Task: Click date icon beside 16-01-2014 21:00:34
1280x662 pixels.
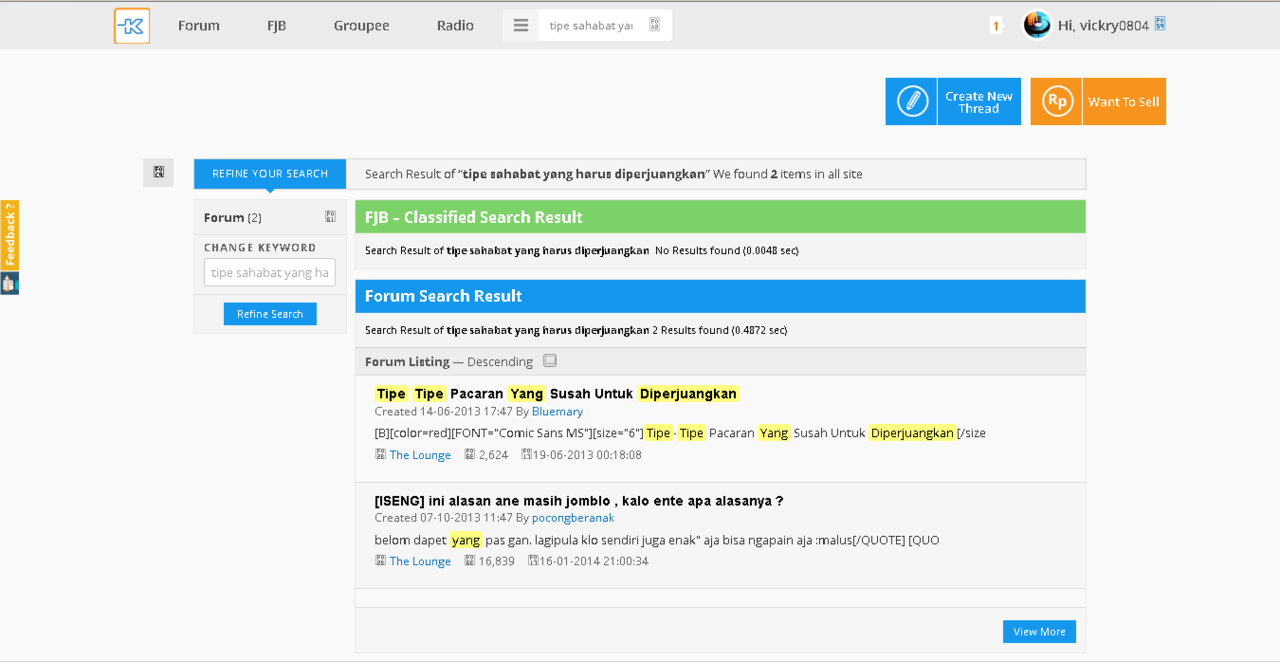Action: click(x=533, y=561)
